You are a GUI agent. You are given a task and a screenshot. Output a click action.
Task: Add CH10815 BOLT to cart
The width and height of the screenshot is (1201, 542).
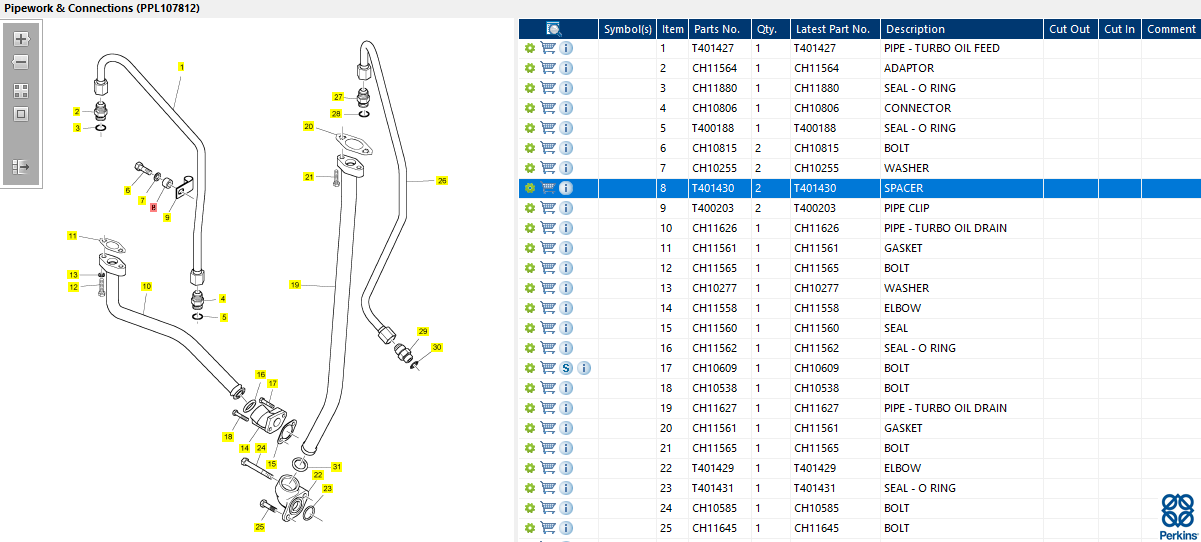coord(548,148)
